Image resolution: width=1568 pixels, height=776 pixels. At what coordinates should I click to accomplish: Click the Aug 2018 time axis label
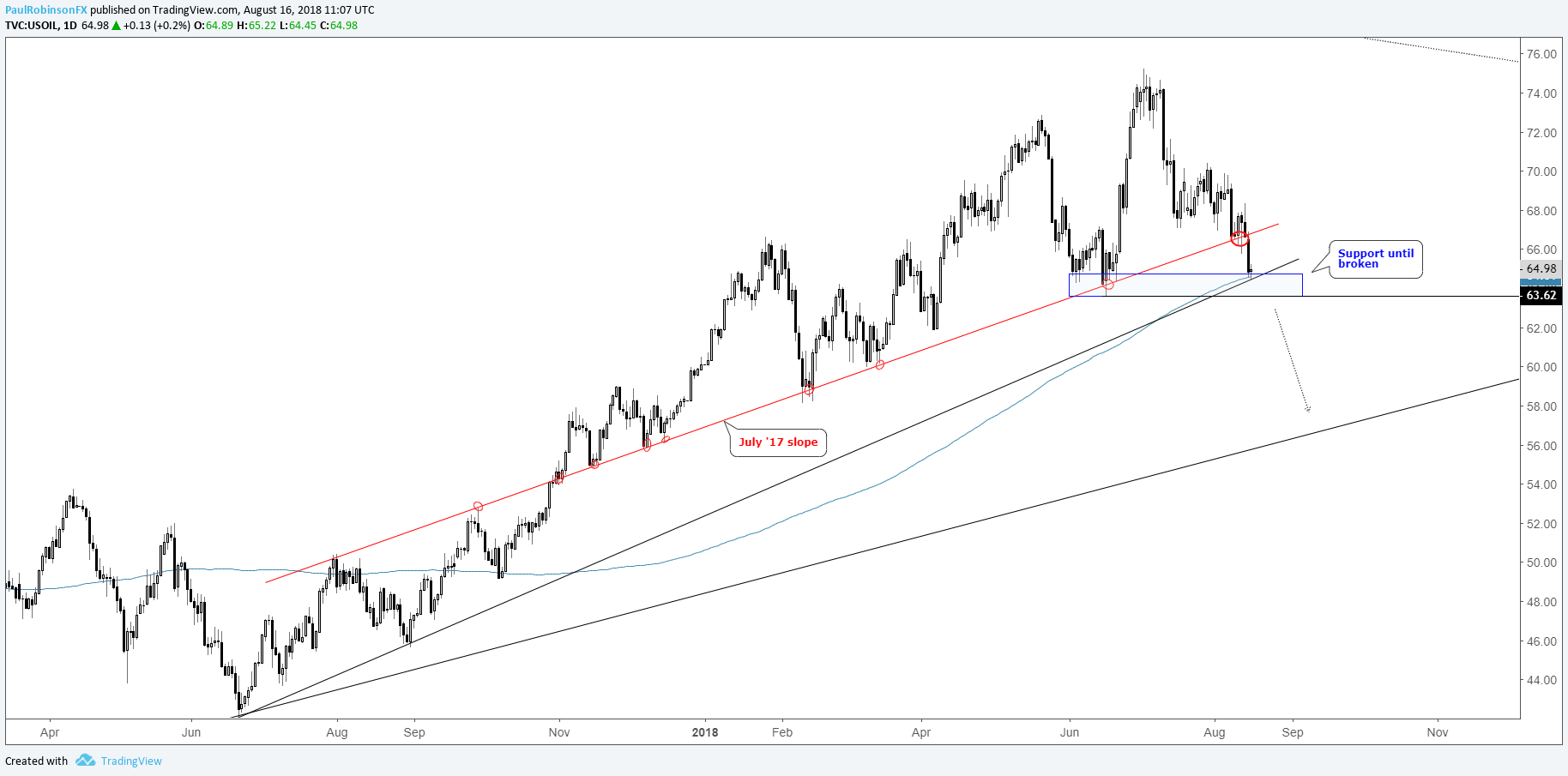pyautogui.click(x=1215, y=732)
